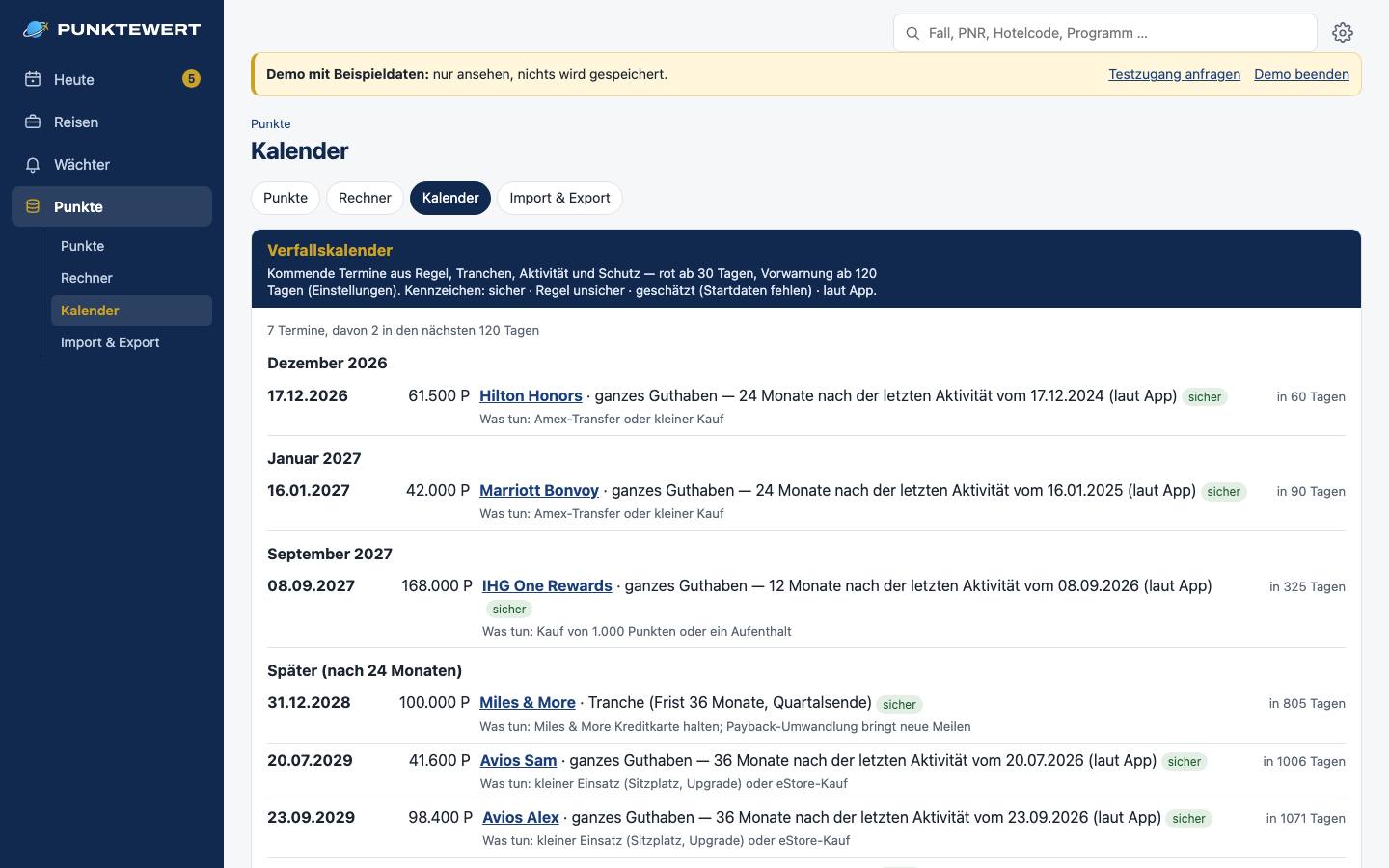This screenshot has width=1389, height=868.
Task: Click the 'in 805 Tagen' label
Action: (1307, 703)
